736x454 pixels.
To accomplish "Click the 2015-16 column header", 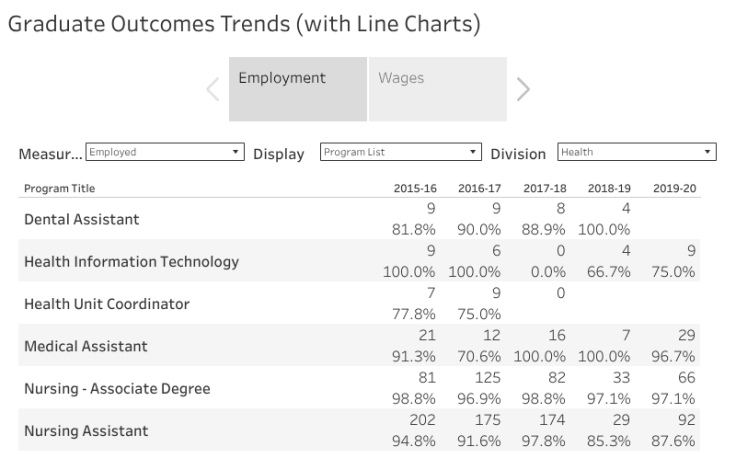I will (x=414, y=188).
